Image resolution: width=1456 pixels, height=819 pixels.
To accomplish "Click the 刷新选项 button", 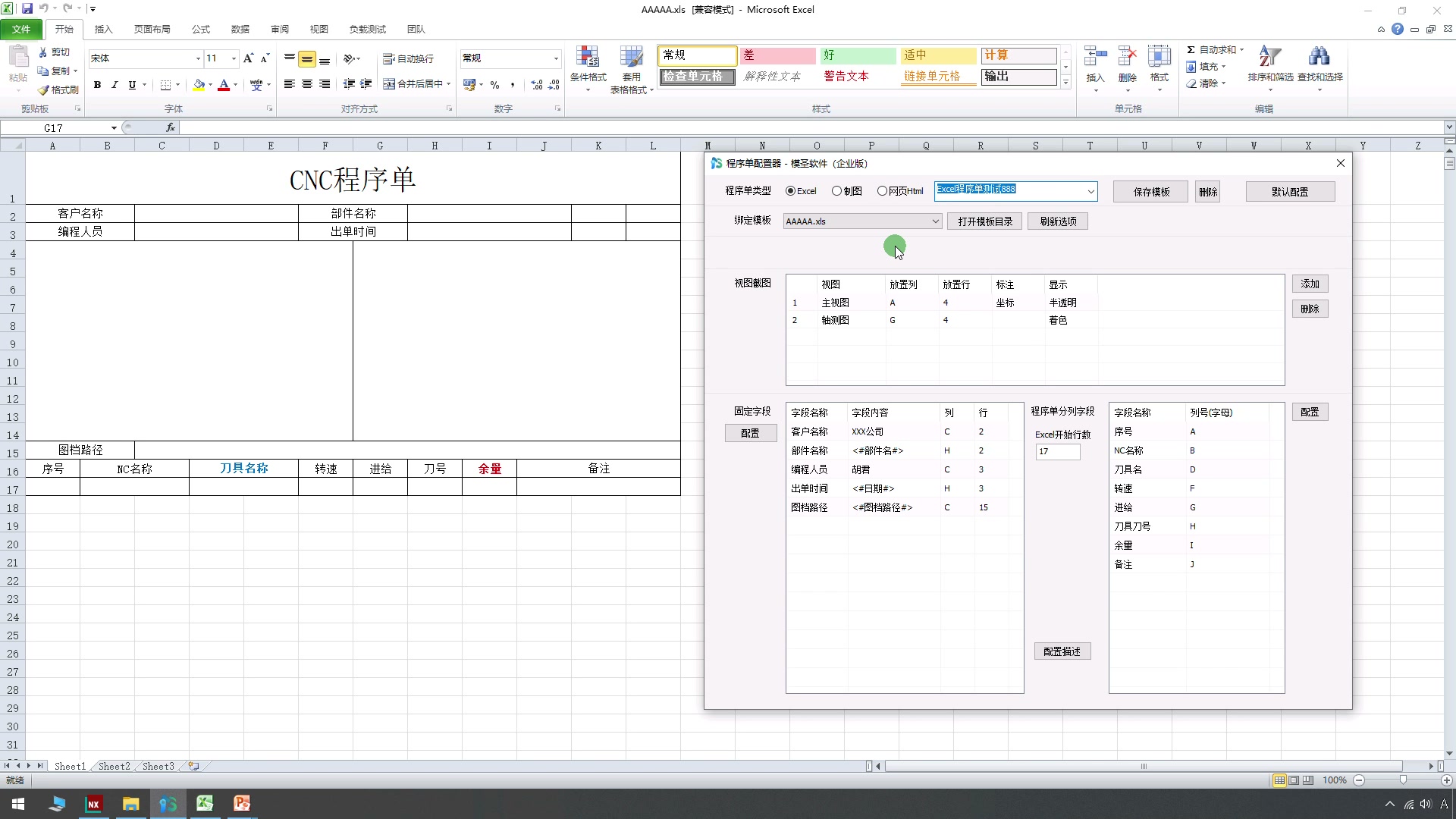I will point(1058,221).
